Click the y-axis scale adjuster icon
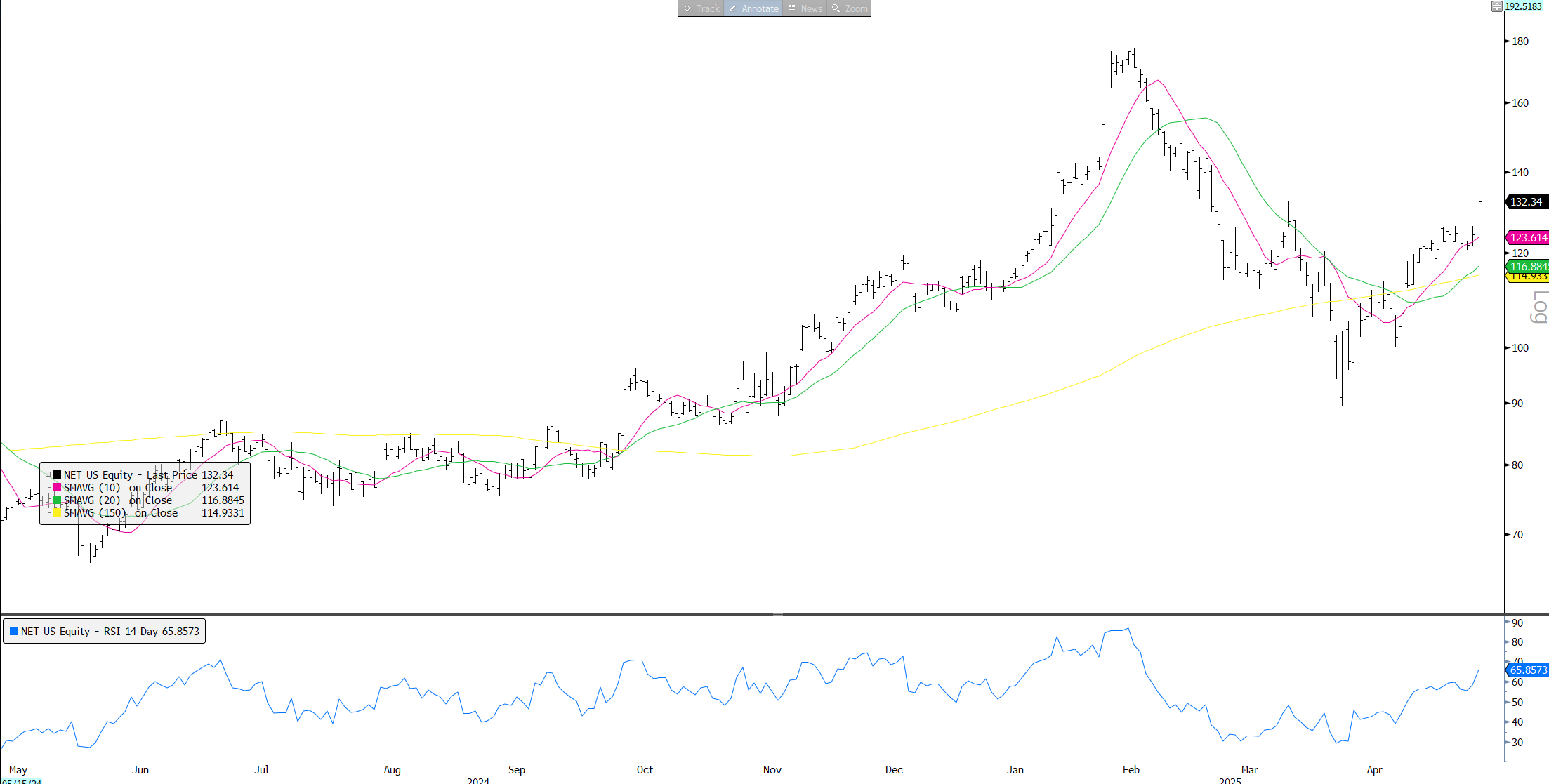The image size is (1549, 784). pos(1496,6)
